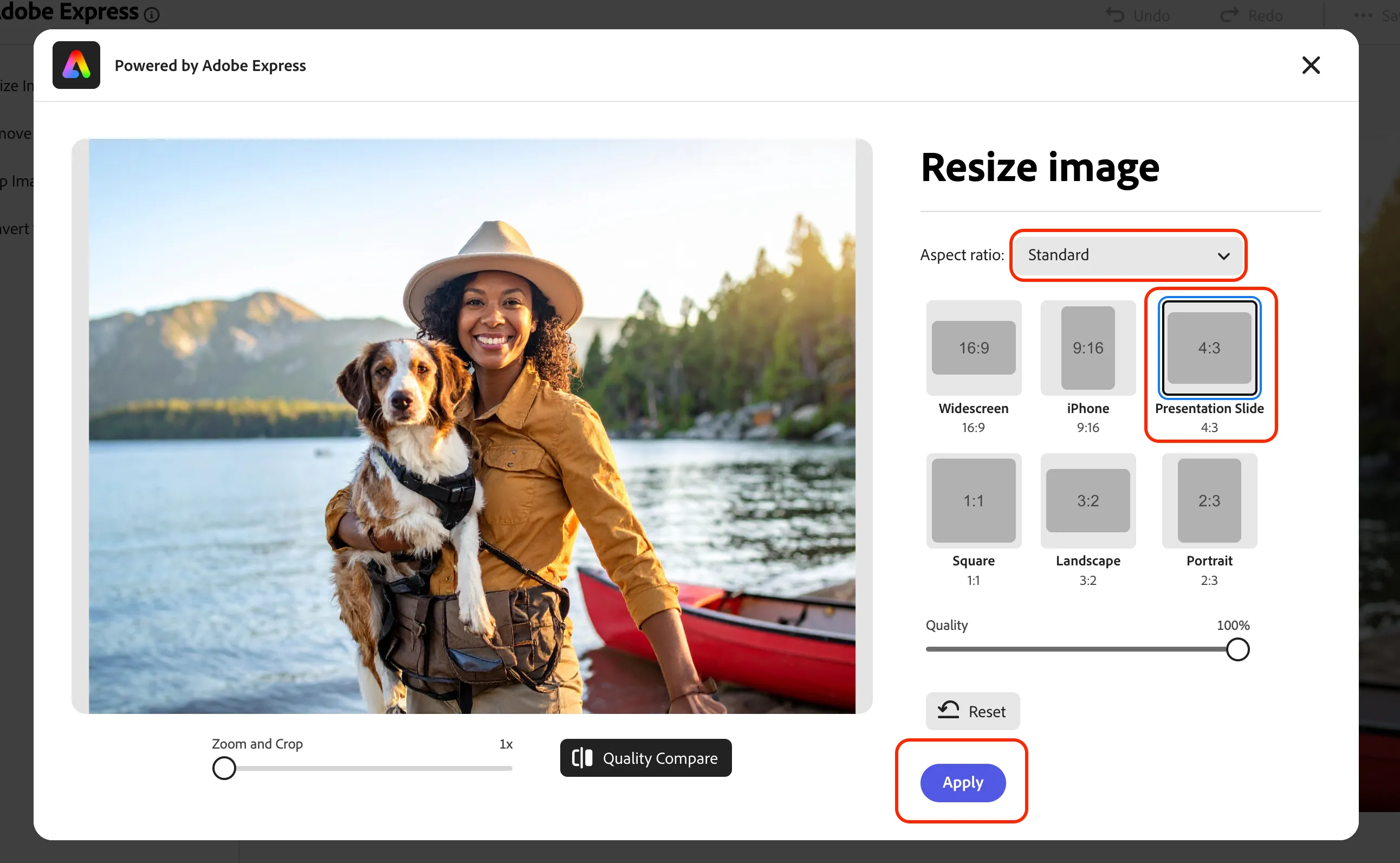Close the Resize image dialog

[1311, 65]
